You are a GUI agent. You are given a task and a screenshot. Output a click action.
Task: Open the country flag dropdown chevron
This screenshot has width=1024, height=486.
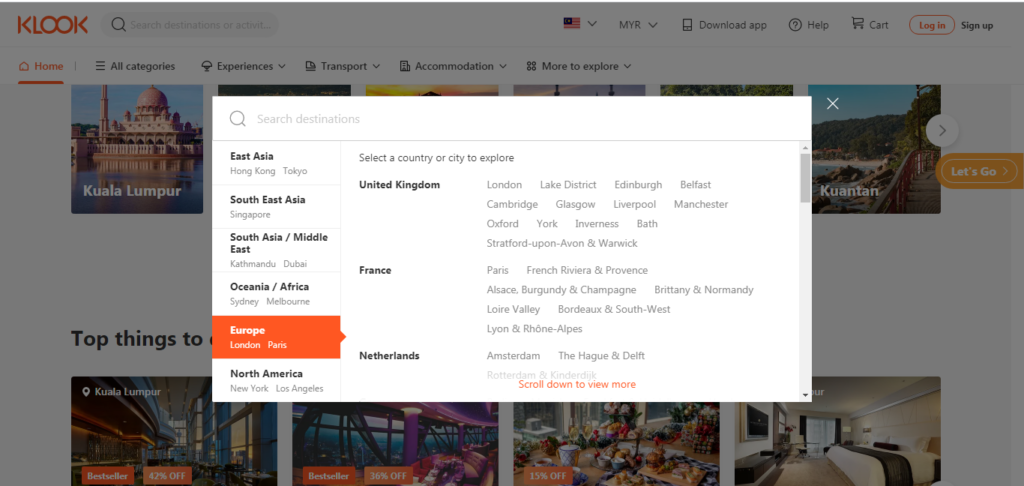pos(592,24)
